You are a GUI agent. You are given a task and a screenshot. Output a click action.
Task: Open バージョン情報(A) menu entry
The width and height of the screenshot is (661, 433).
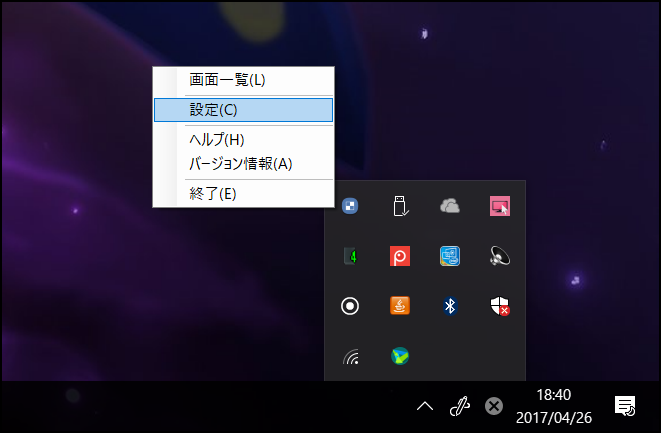(243, 163)
